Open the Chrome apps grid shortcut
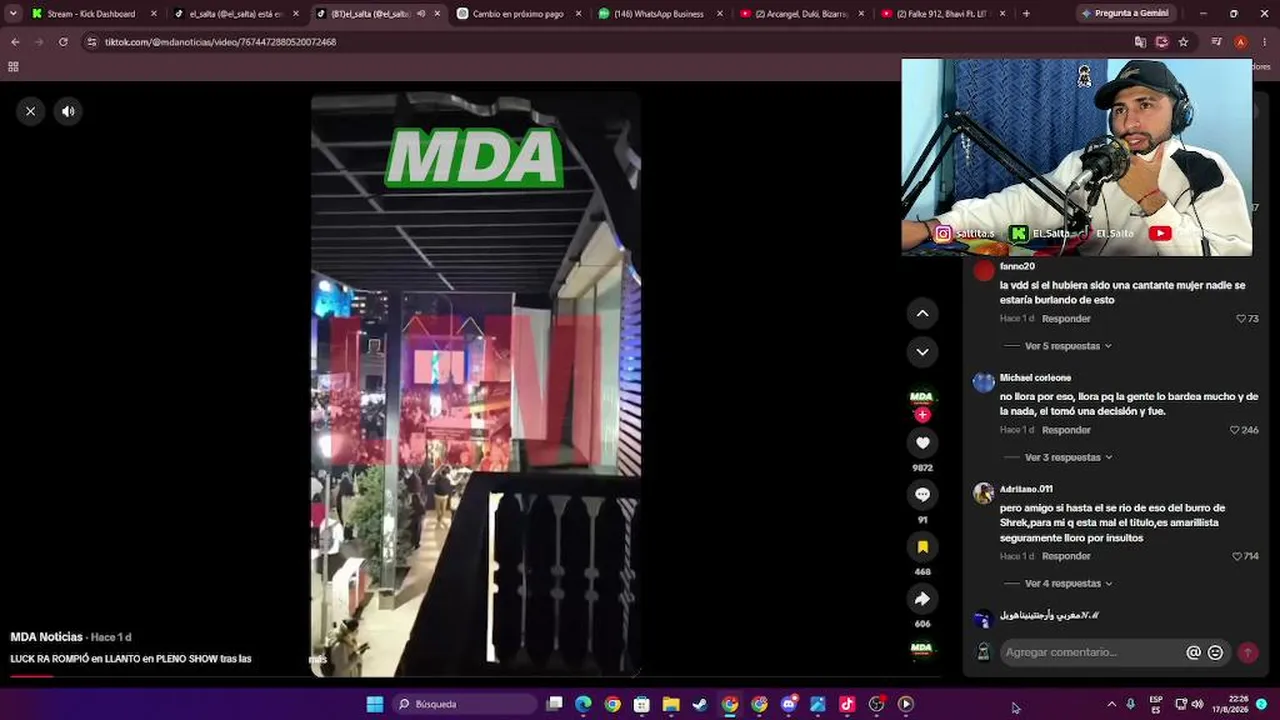1280x720 pixels. coord(13,67)
